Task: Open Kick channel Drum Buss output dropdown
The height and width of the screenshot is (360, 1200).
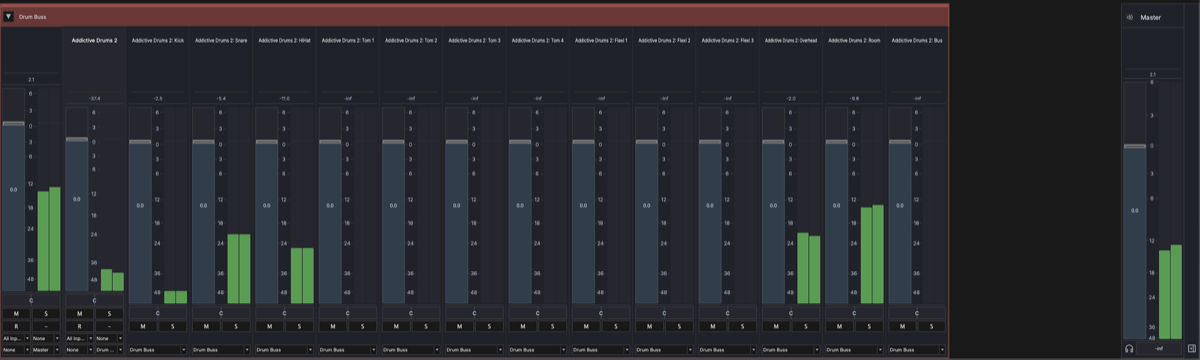Action: (159, 349)
